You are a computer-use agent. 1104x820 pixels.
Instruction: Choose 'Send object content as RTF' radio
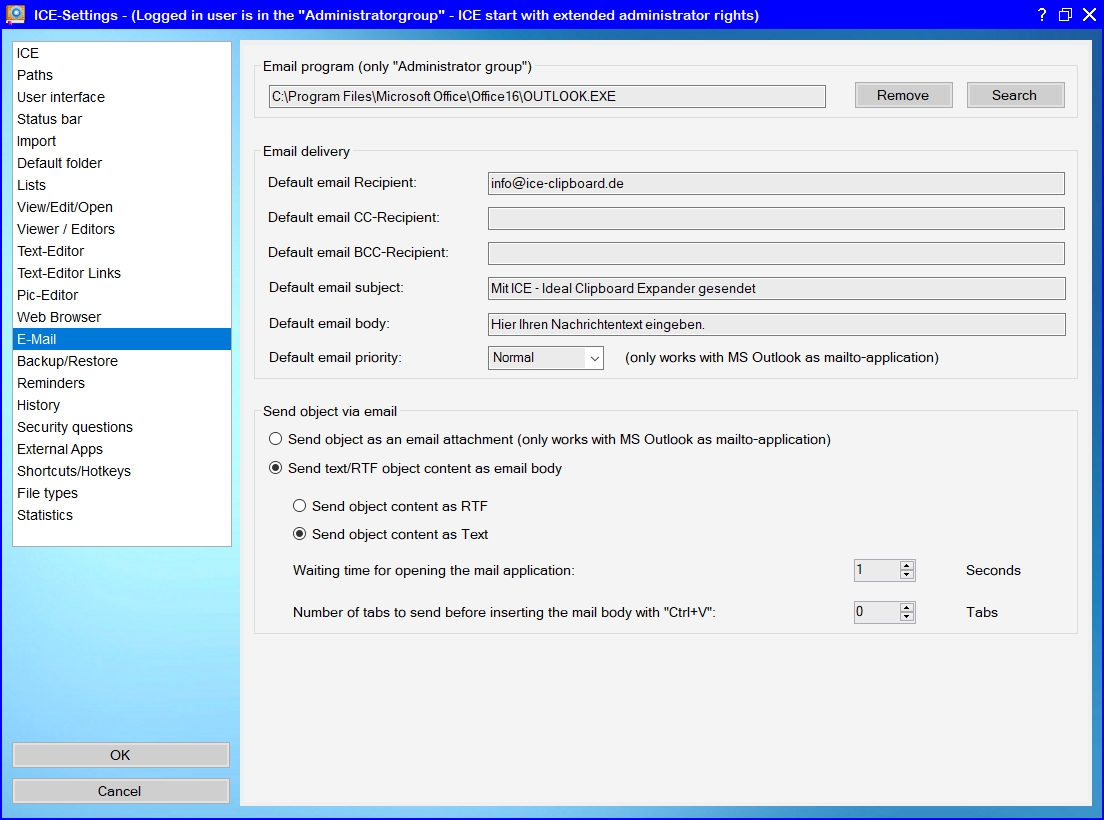[299, 506]
